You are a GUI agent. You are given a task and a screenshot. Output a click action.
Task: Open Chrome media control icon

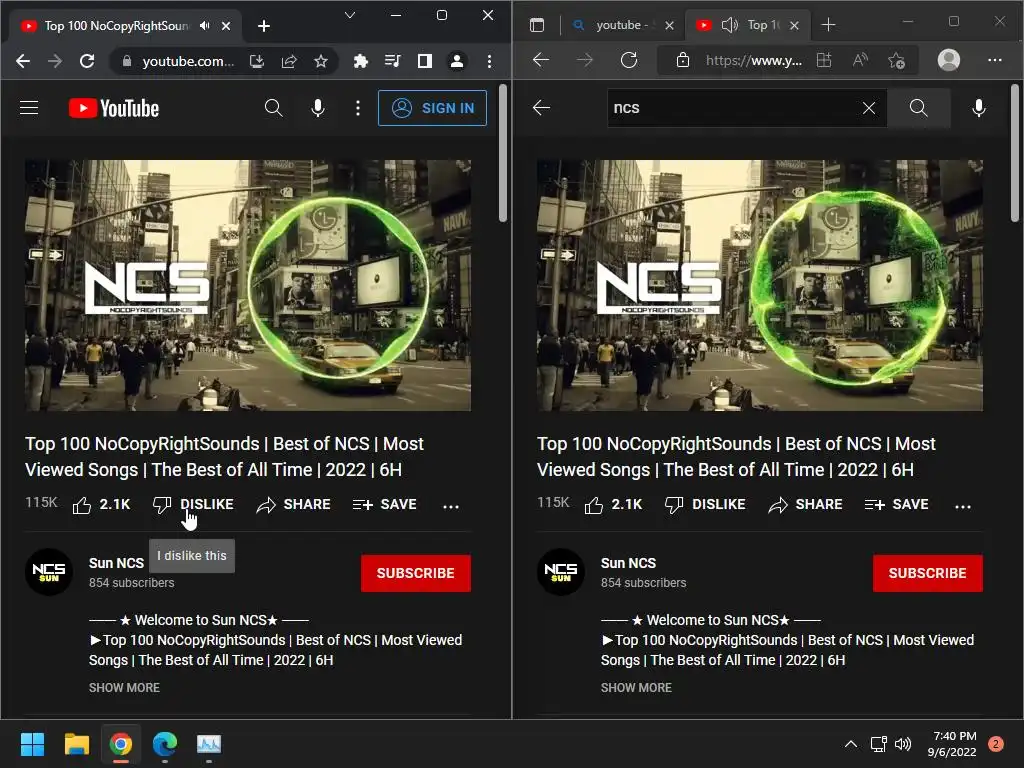392,61
